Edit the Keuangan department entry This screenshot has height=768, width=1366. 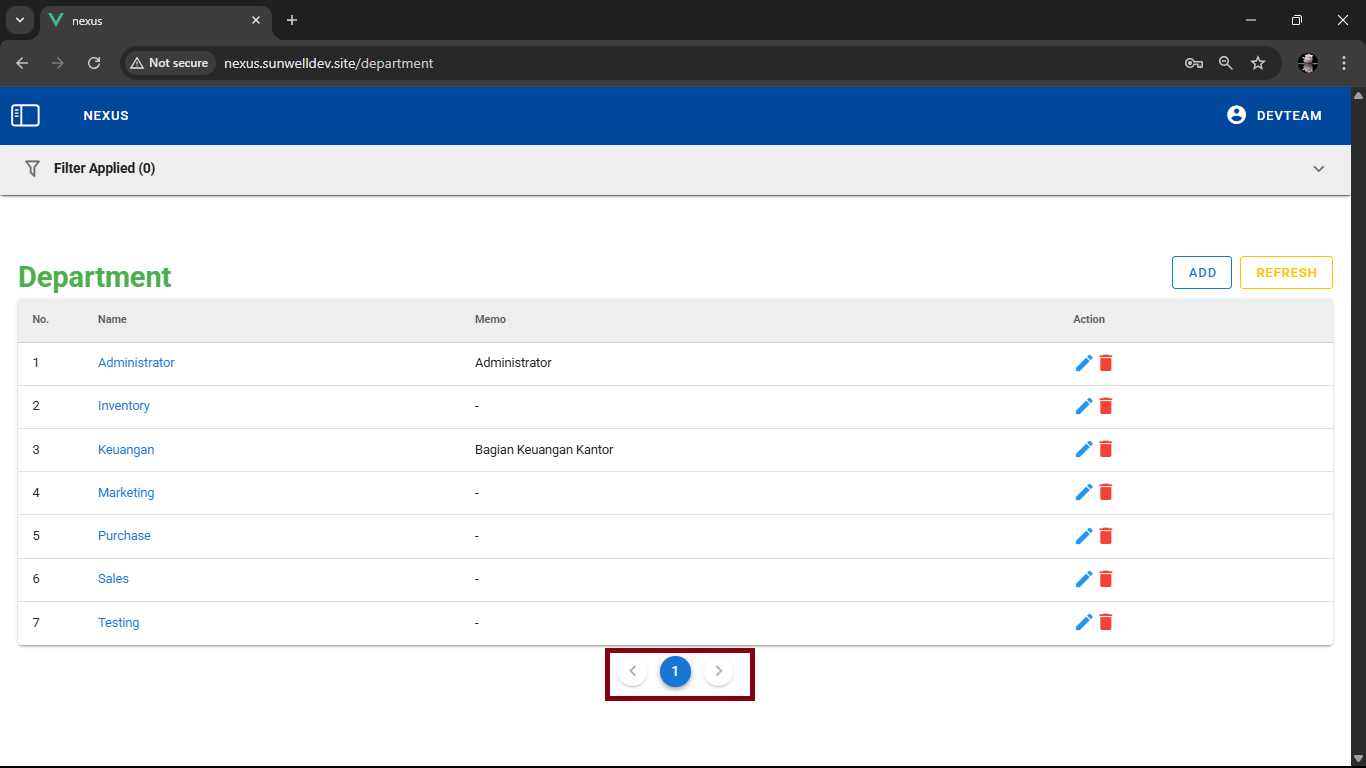coord(1083,450)
